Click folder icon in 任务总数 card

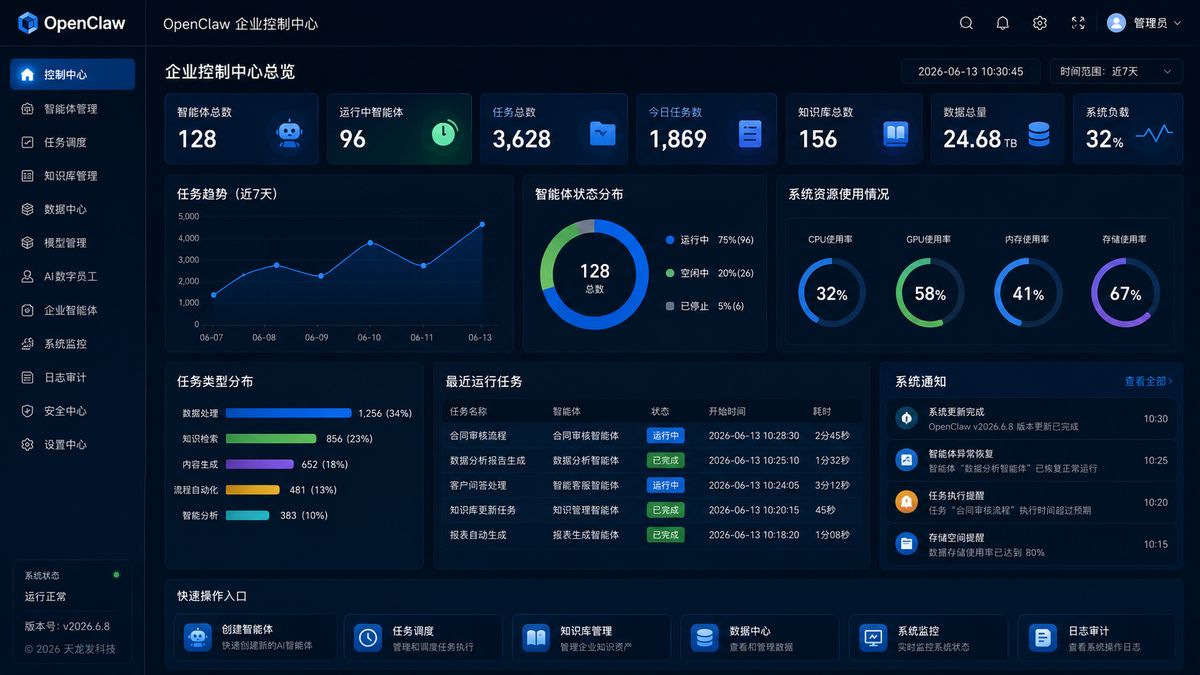tap(602, 133)
